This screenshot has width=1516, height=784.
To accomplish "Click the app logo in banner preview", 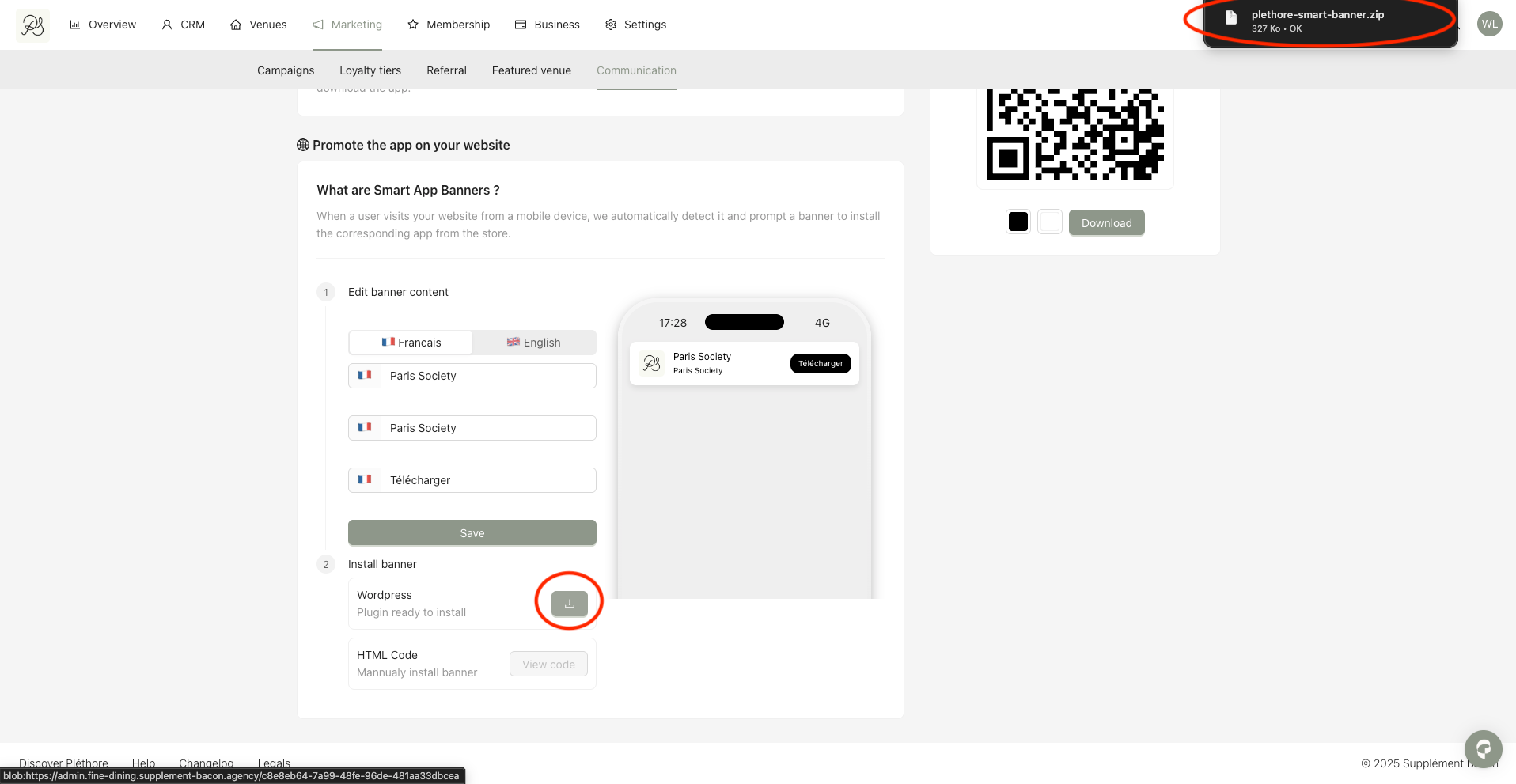I will [652, 363].
